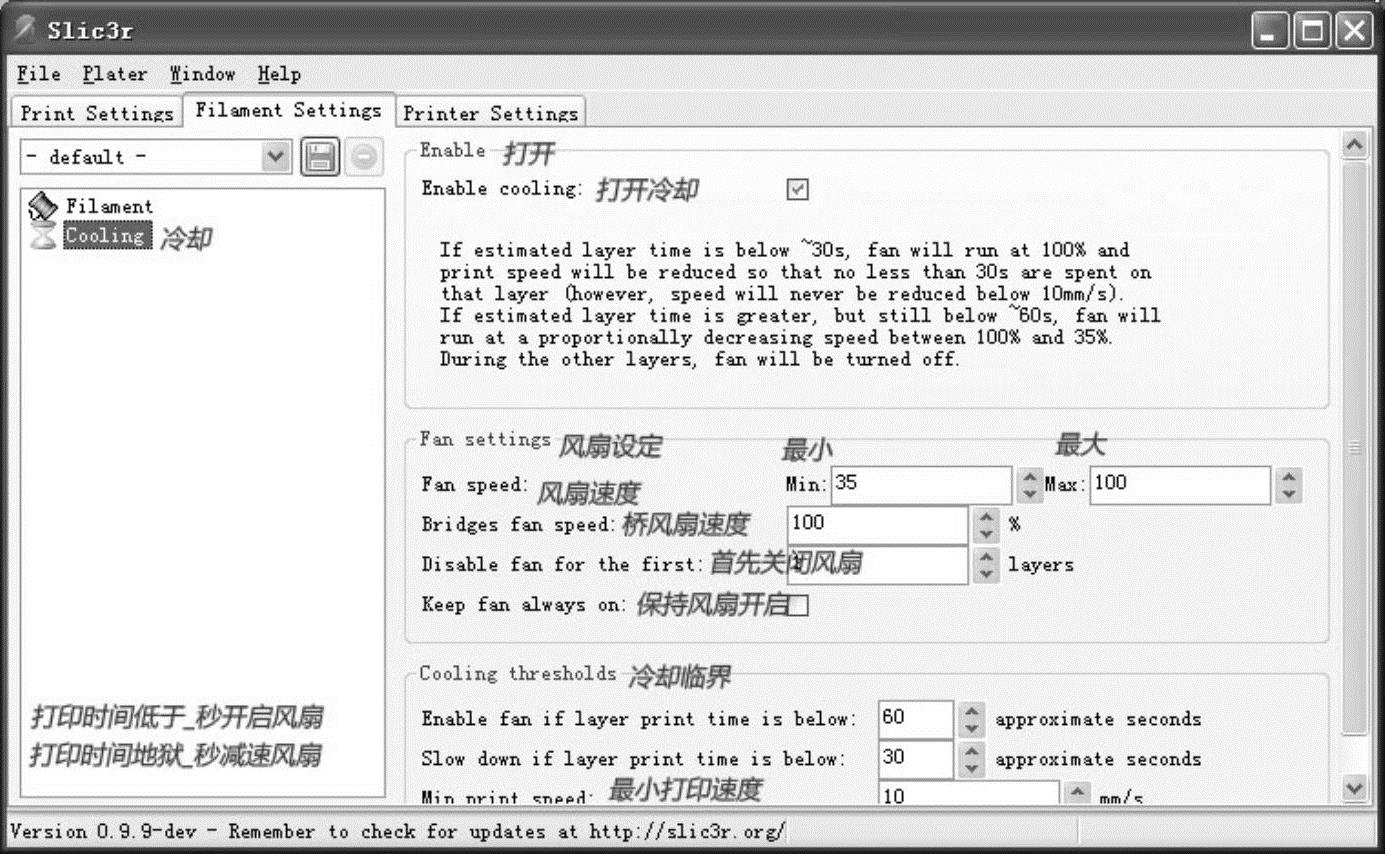The image size is (1385, 854).
Task: Click the floppy disk save preset icon
Action: [320, 157]
